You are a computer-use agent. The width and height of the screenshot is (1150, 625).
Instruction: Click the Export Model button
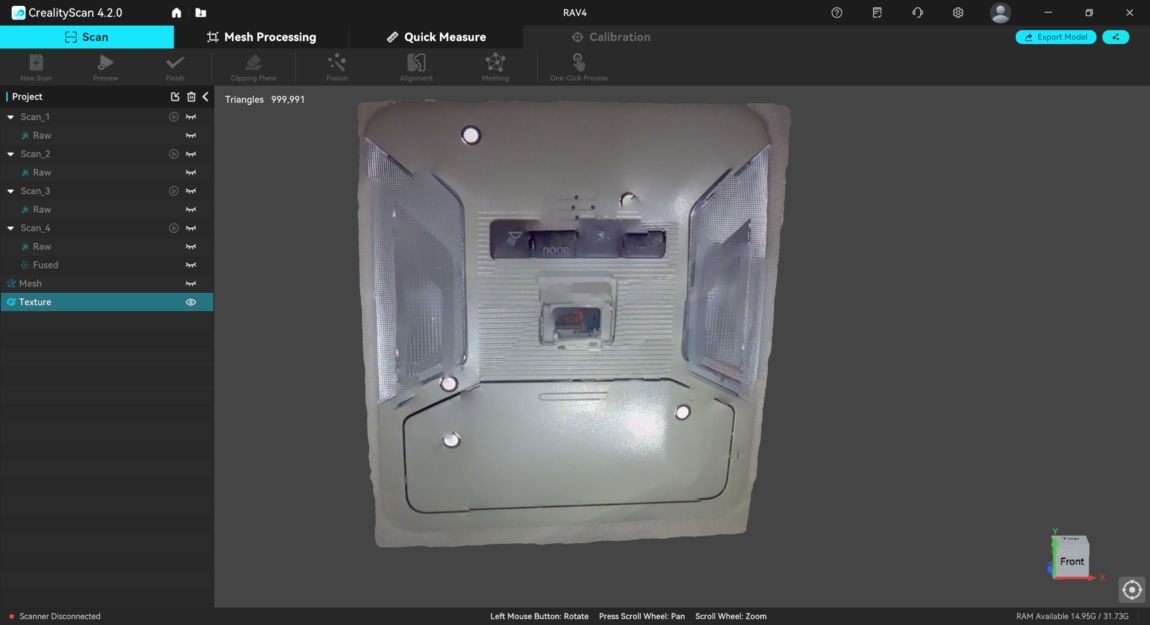1055,37
